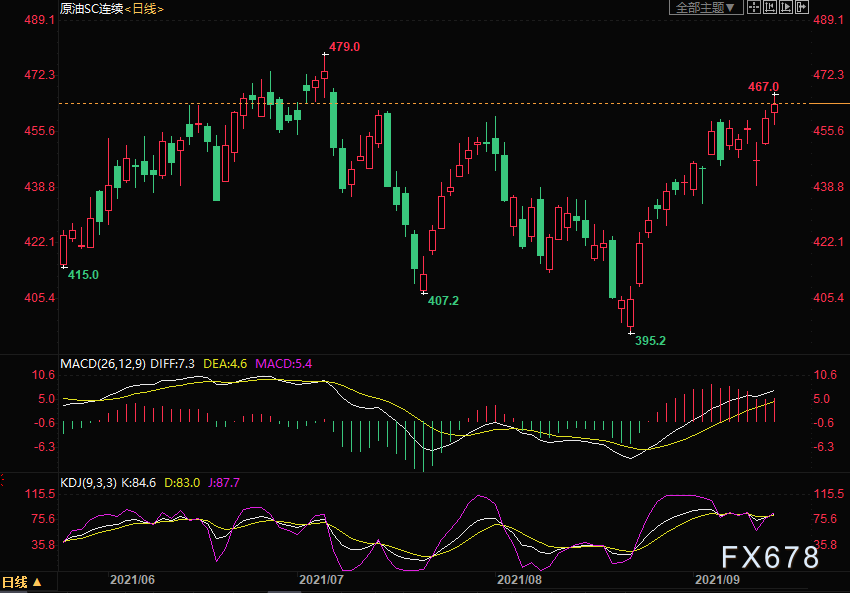The image size is (850, 593).
Task: Click the chart playback icon
Action: click(786, 8)
